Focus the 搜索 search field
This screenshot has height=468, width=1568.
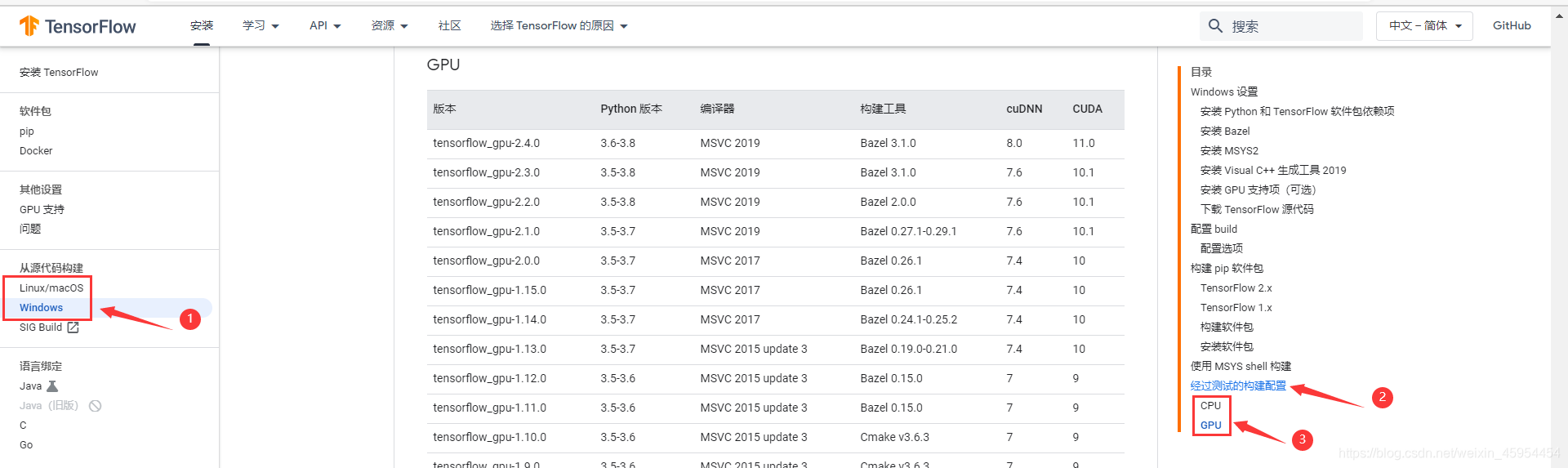tap(1281, 26)
